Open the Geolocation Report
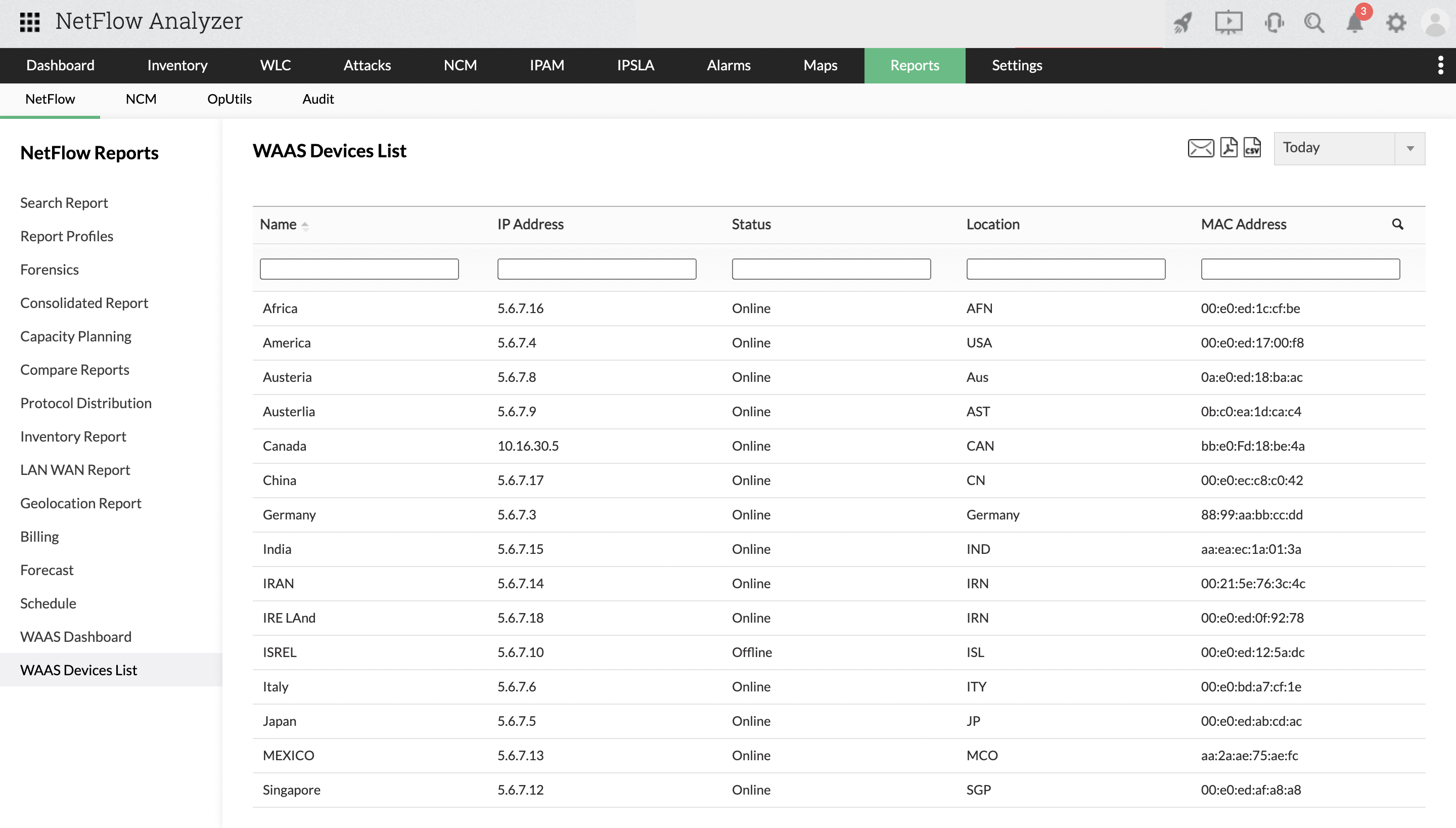 [x=80, y=503]
